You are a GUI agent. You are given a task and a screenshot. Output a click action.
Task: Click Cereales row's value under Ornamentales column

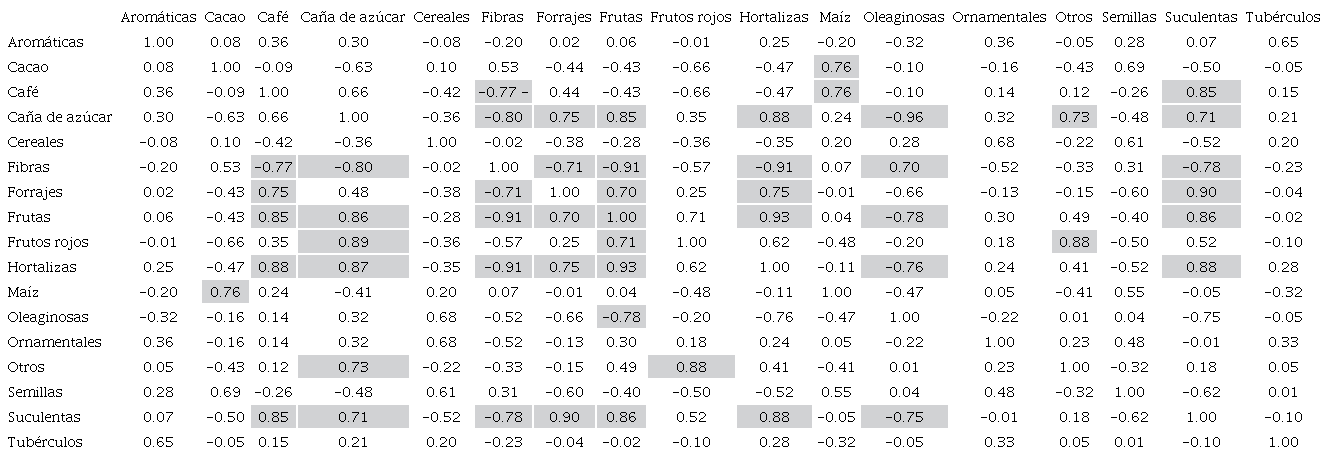[x=998, y=142]
